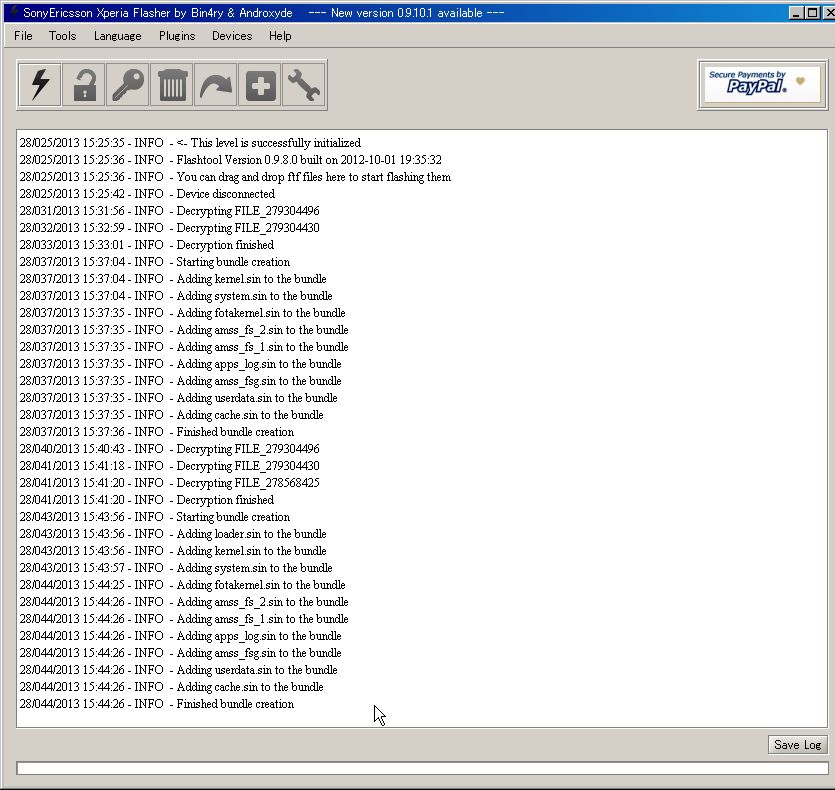Click the trash can clean icon
The height and width of the screenshot is (790, 835).
click(x=172, y=85)
